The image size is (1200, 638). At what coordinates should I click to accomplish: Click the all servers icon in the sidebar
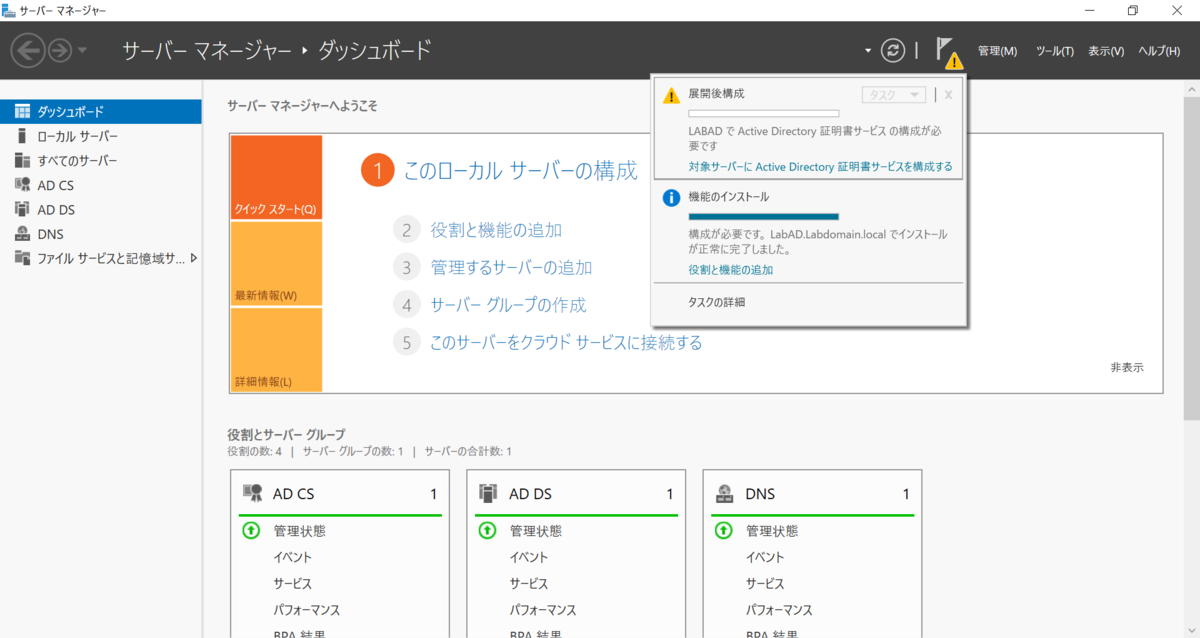pos(22,160)
